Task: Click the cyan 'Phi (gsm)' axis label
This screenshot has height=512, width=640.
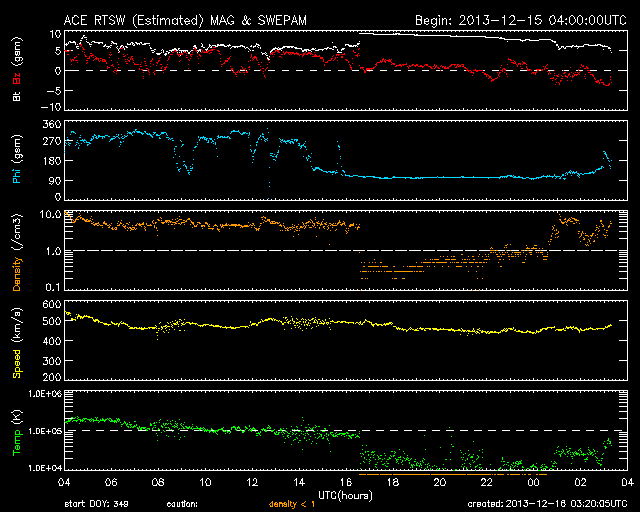Action: [17, 160]
